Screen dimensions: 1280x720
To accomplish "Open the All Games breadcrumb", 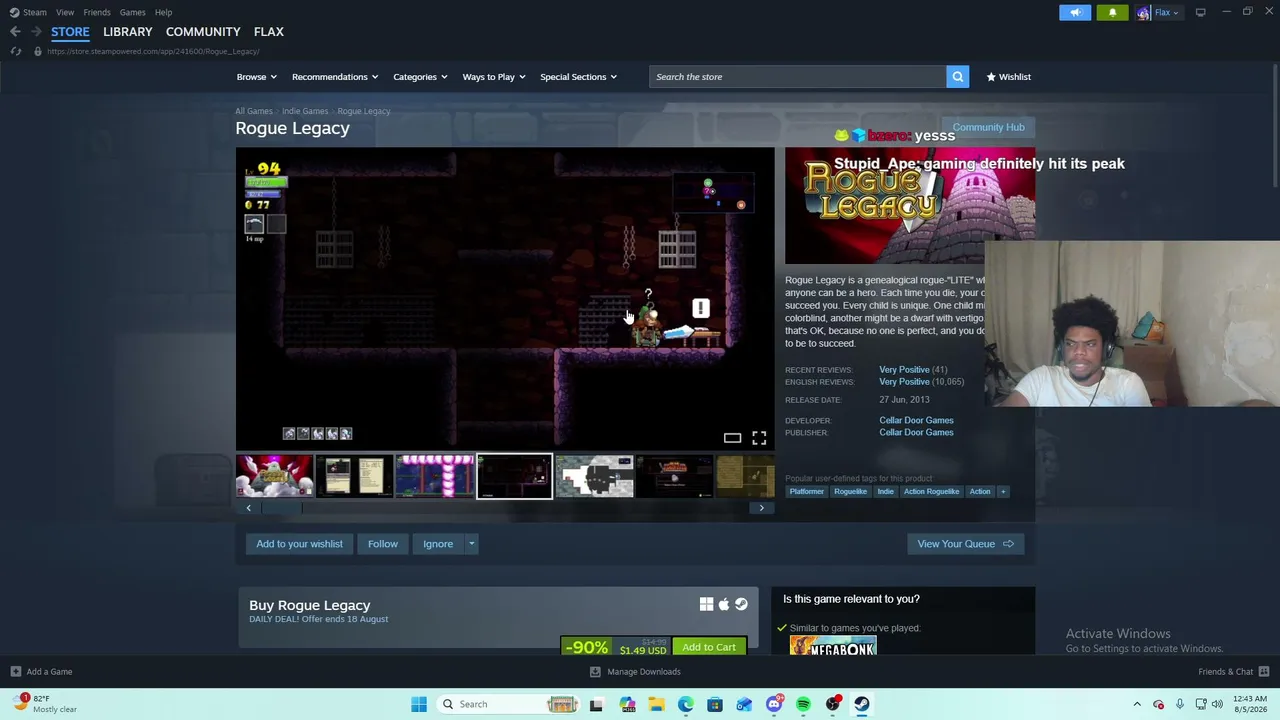I will (x=254, y=111).
